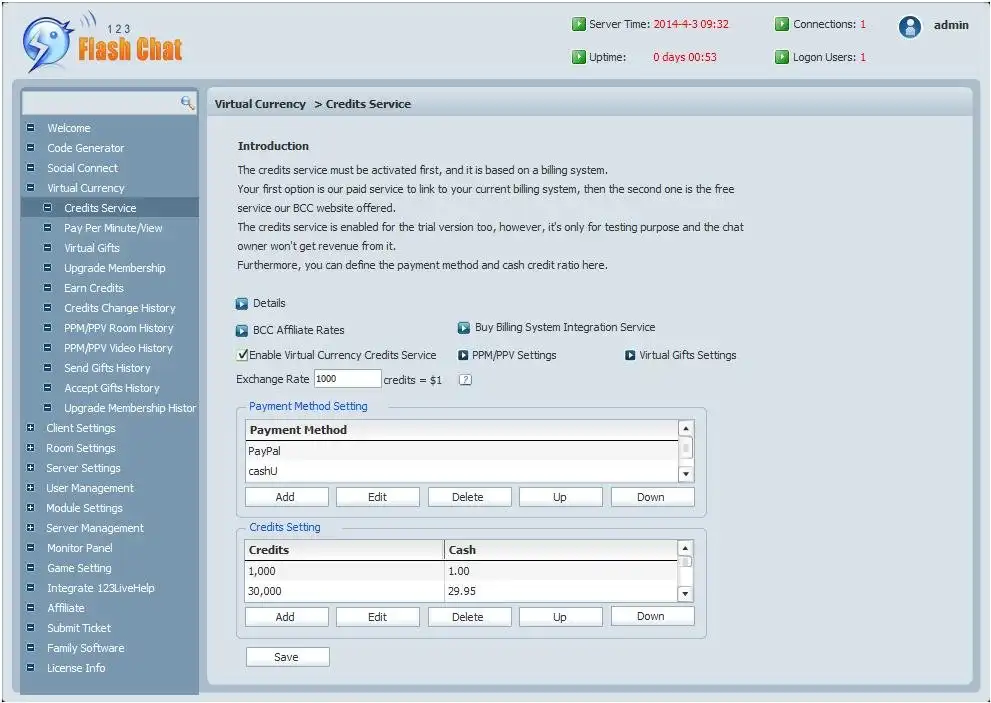Click the PPM/PPV Settings arrow icon
This screenshot has height=703, width=991.
coord(463,355)
